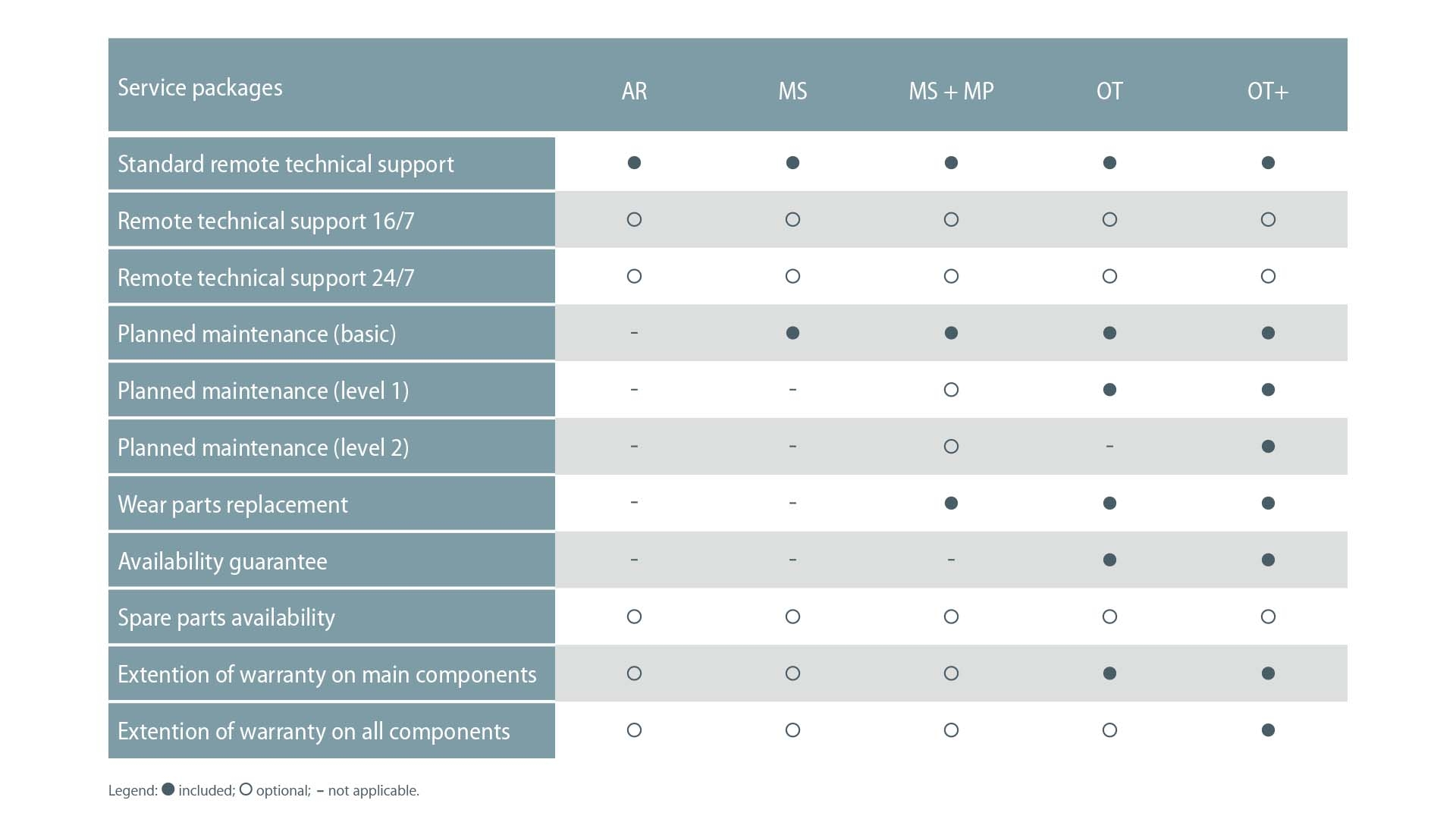This screenshot has height=819, width=1456.
Task: Select optional circle for MS + MP level 1 maintenance
Action: click(x=951, y=390)
